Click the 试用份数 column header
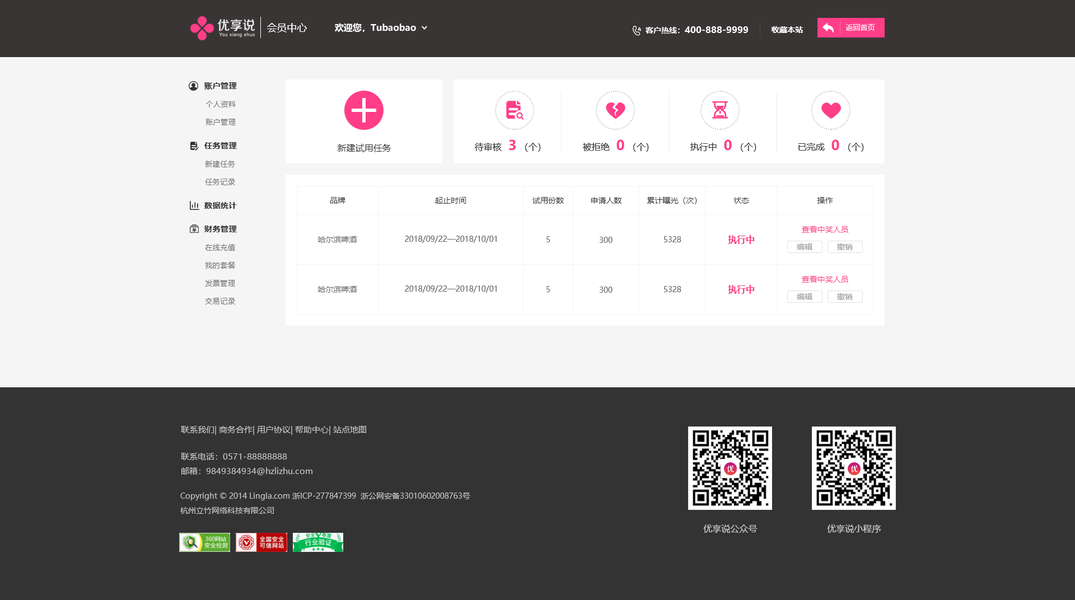The width and height of the screenshot is (1075, 600). coord(548,200)
